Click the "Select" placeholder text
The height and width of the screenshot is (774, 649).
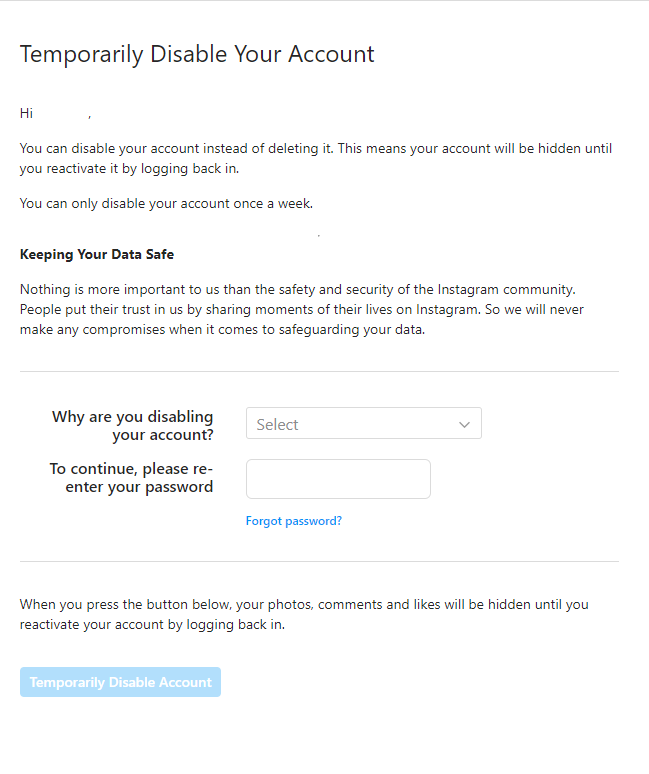coord(278,425)
